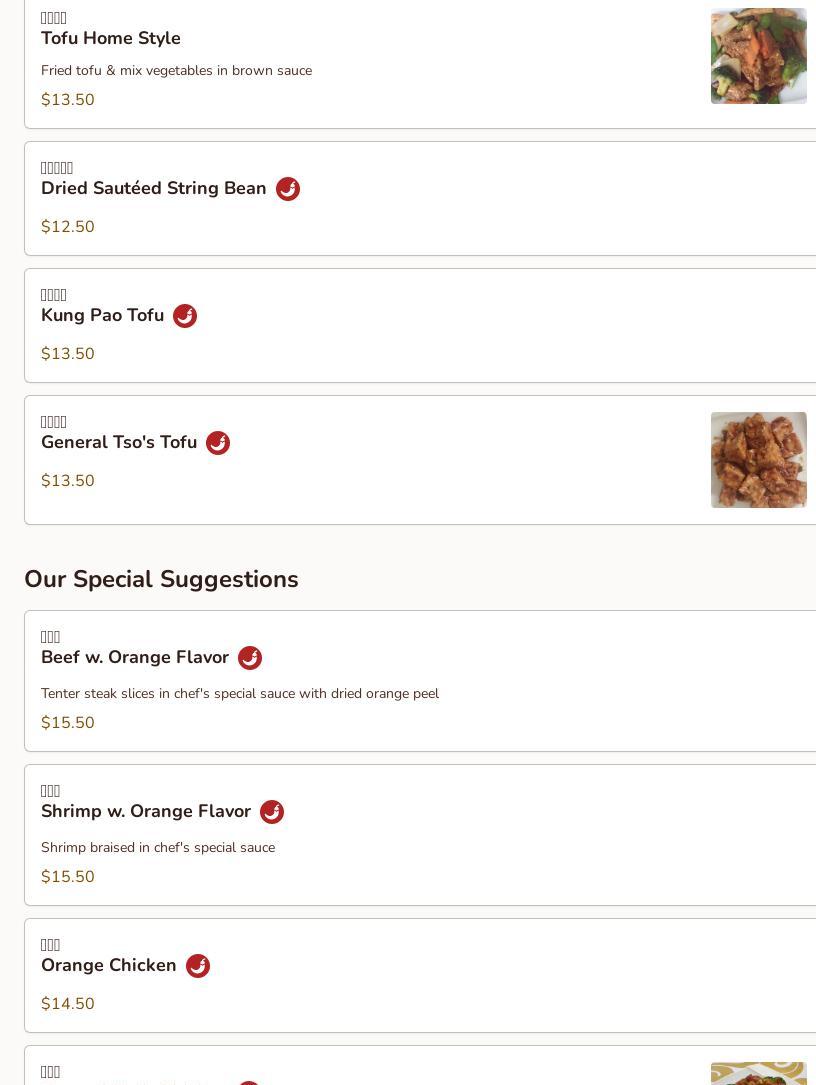Viewport: 816px width, 1085px height.
Task: Click spicy icon beside Dried Sautéed String Bean
Action: point(288,189)
